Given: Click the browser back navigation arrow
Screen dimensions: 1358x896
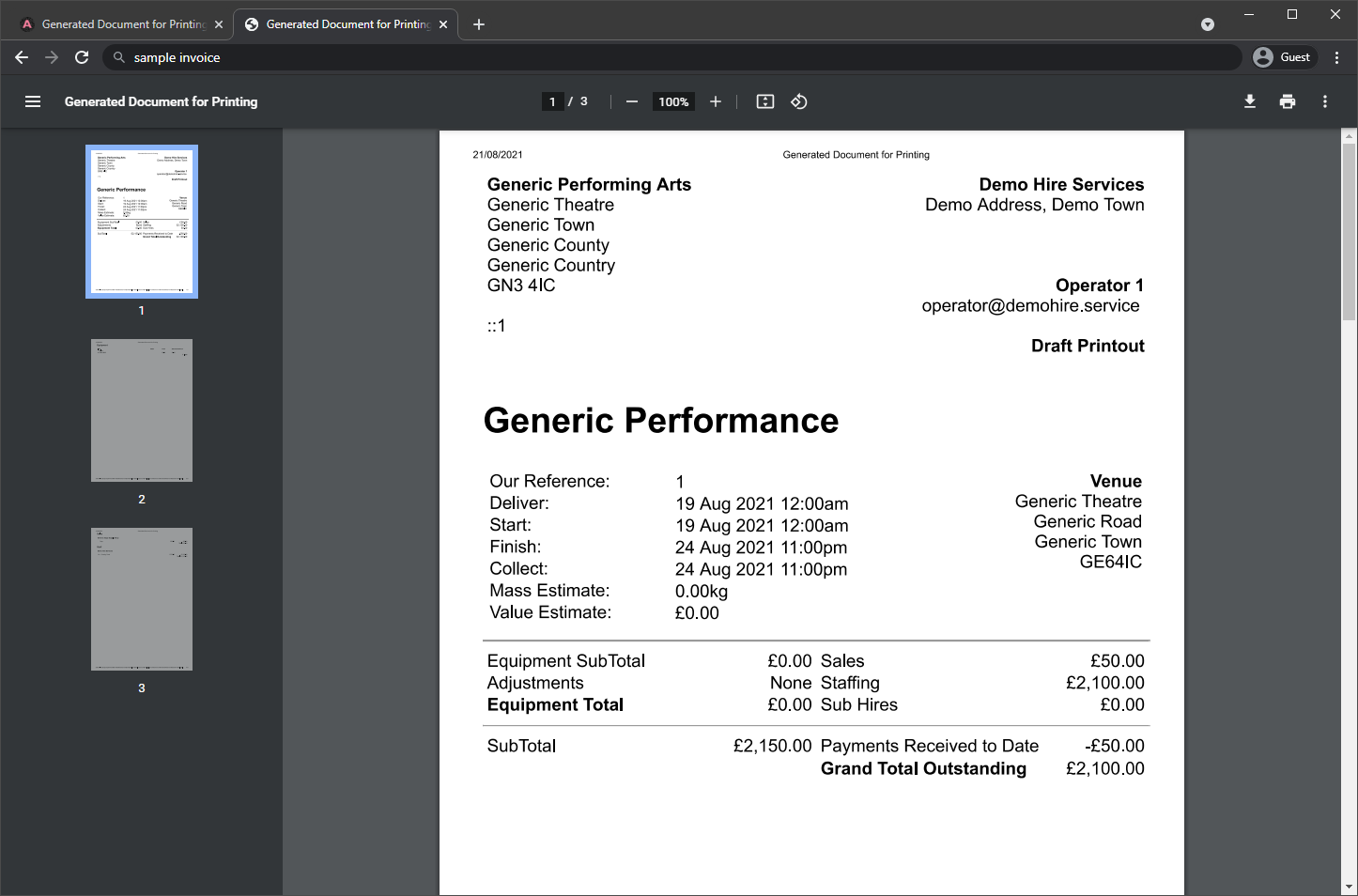Looking at the screenshot, I should click(22, 57).
